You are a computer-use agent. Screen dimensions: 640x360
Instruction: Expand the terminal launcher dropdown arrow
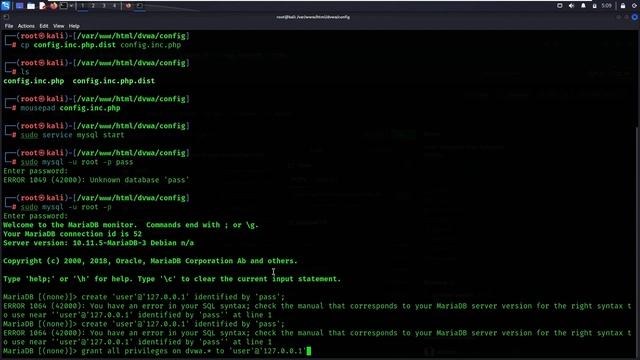pos(71,6)
